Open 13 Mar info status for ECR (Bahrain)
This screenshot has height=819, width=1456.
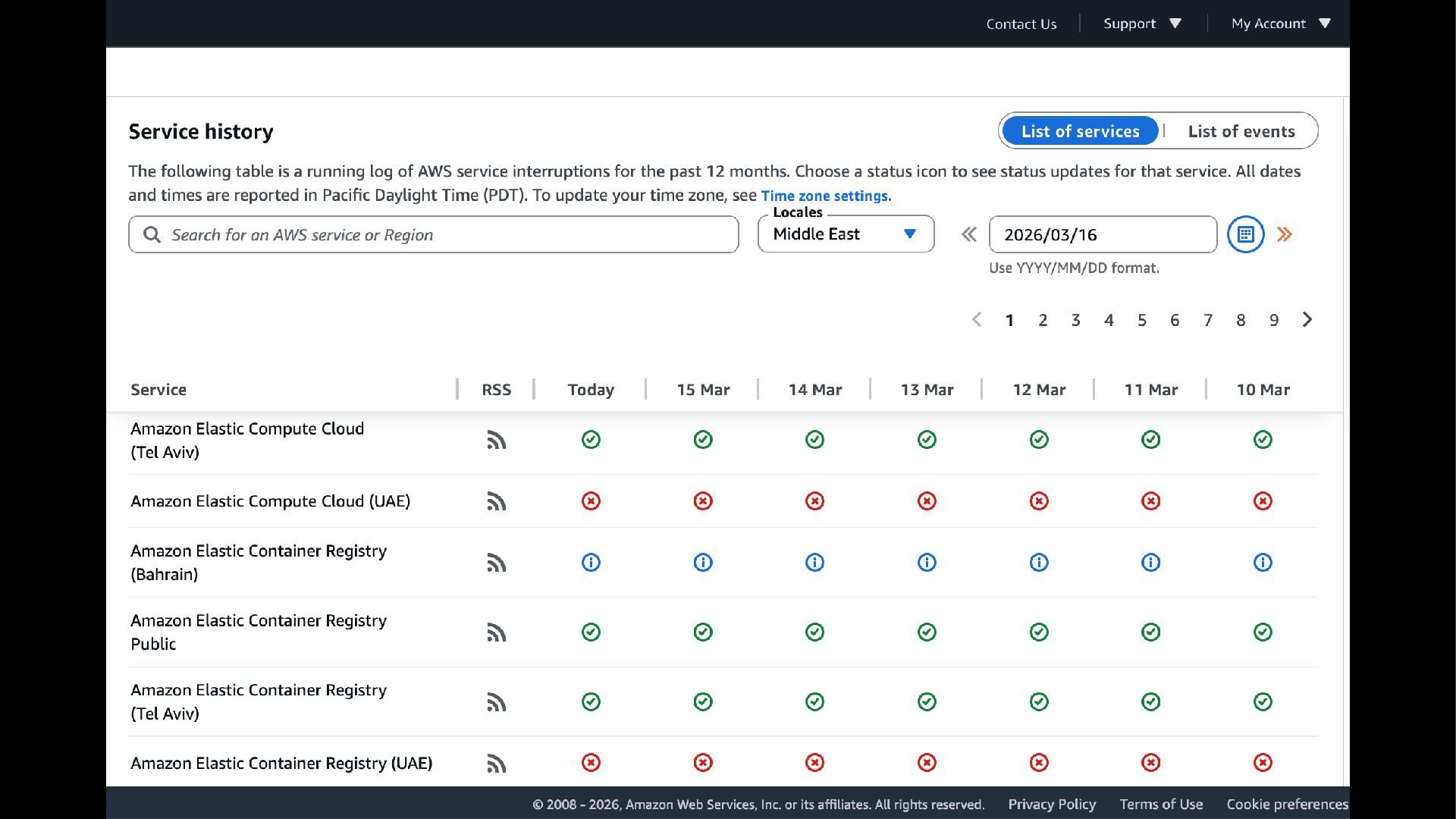[927, 563]
